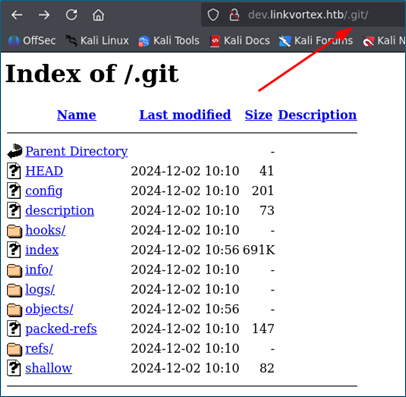Open the packed-refs file link
Screen dimensions: 406x397
click(61, 329)
